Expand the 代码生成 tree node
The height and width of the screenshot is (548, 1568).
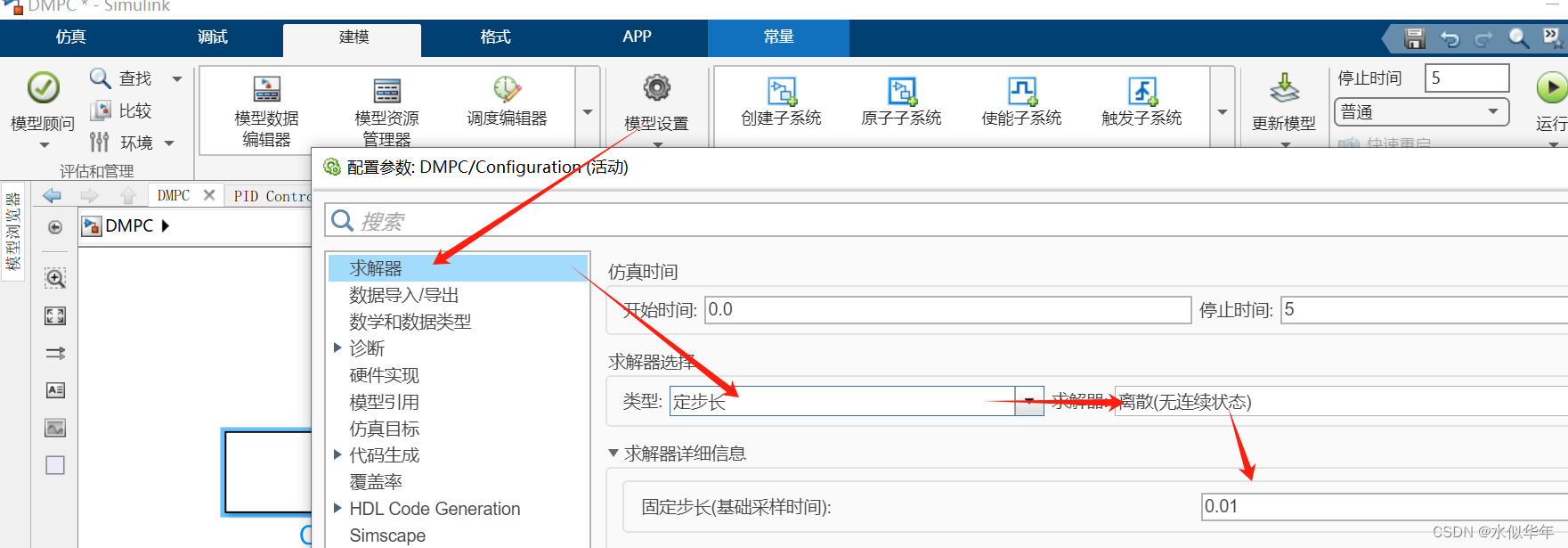[338, 454]
